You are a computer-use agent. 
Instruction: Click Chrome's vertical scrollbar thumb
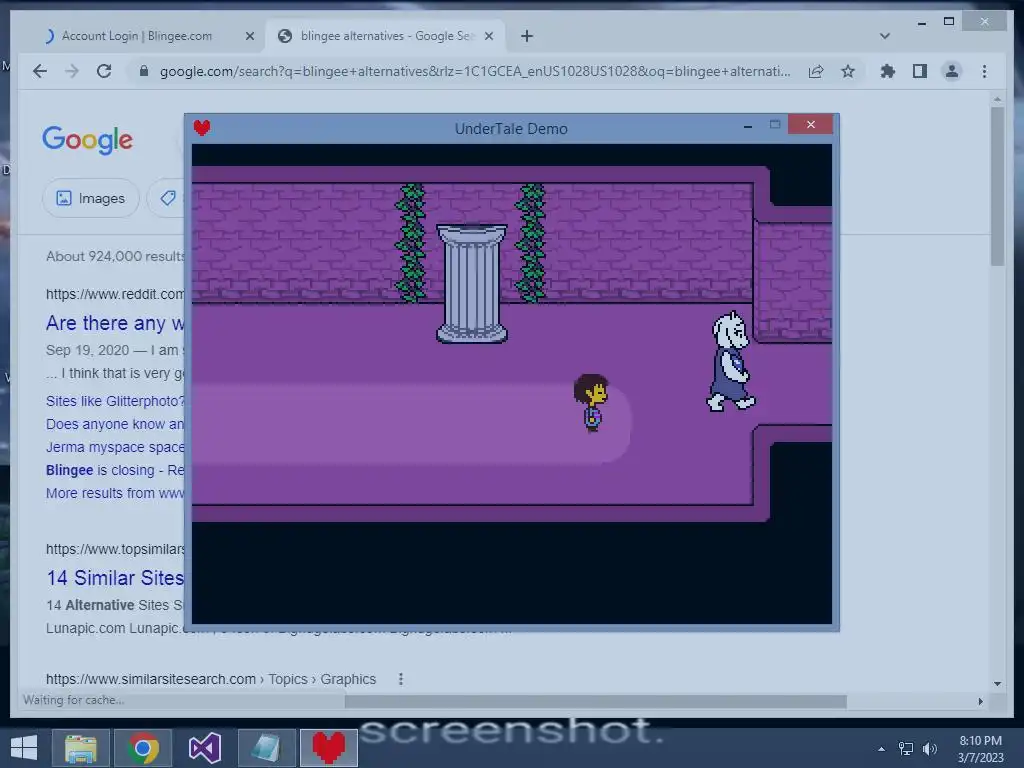click(x=997, y=186)
